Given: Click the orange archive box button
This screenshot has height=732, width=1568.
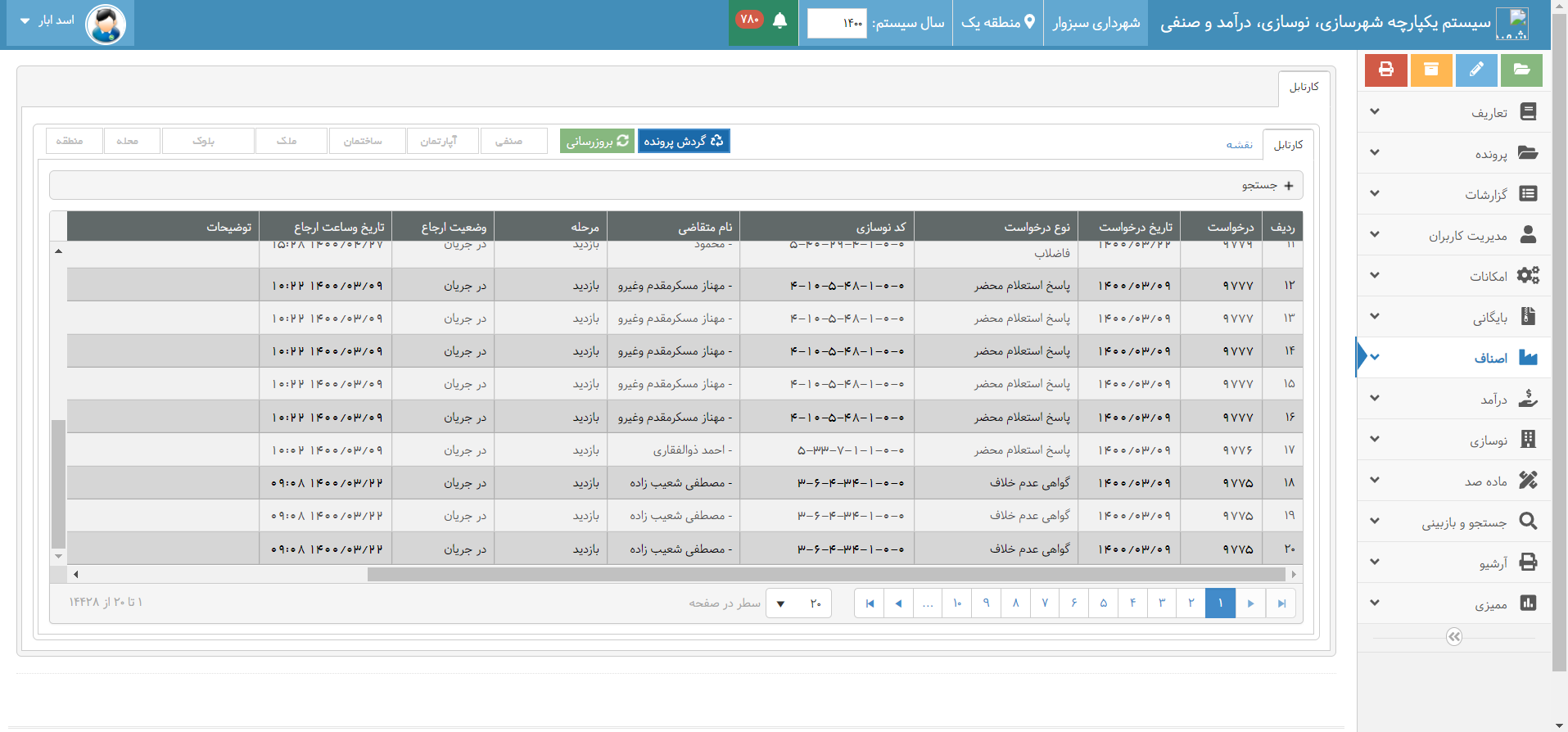Looking at the screenshot, I should 1431,70.
